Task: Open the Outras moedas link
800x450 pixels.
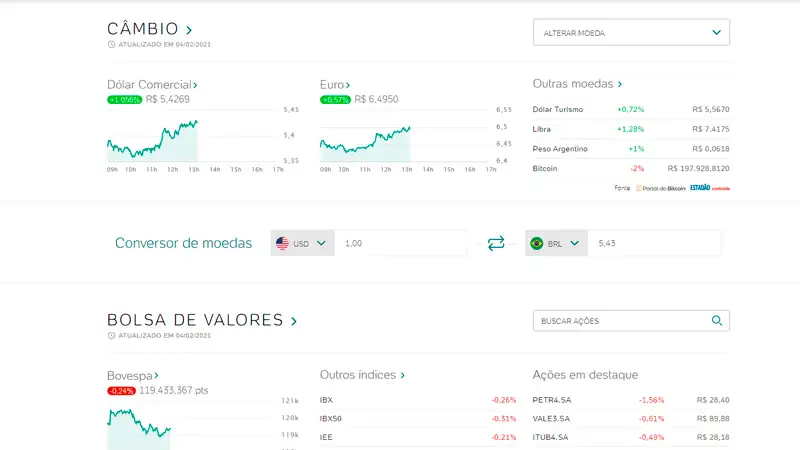Action: click(577, 85)
